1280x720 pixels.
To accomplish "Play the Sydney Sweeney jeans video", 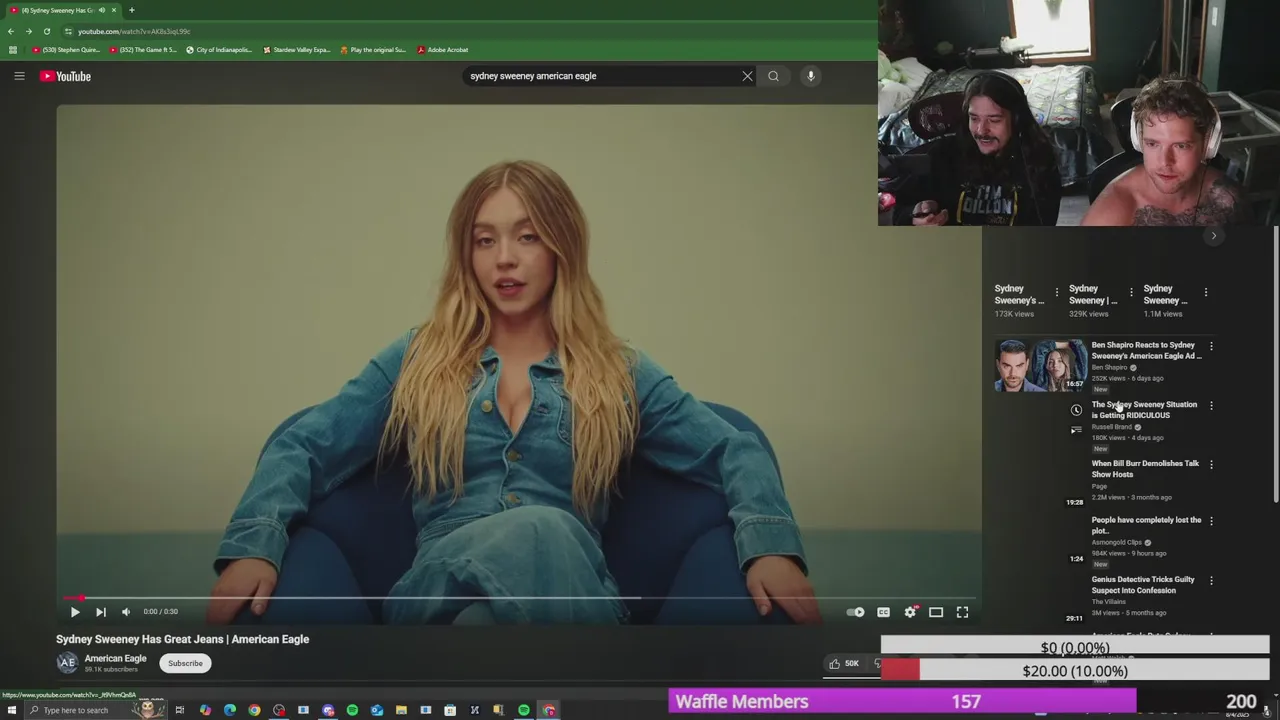I will click(x=75, y=612).
